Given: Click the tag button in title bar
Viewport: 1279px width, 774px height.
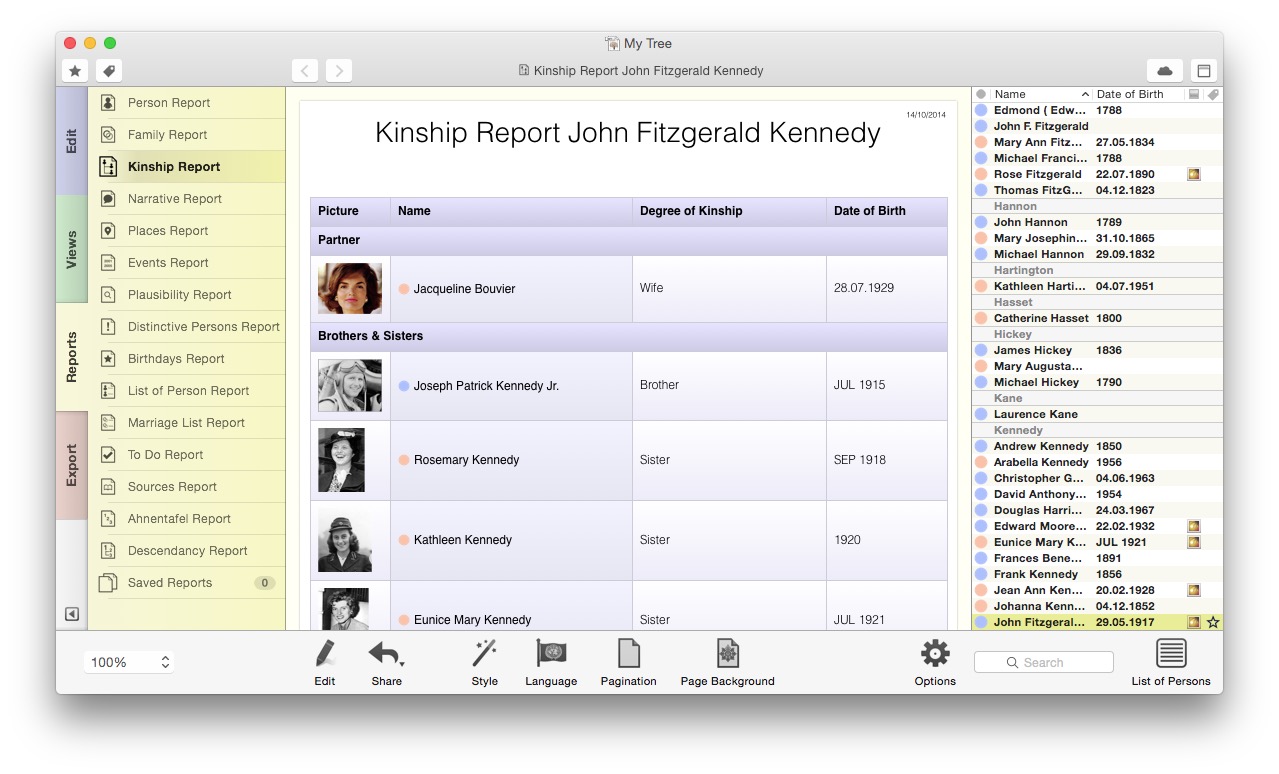Looking at the screenshot, I should (109, 71).
